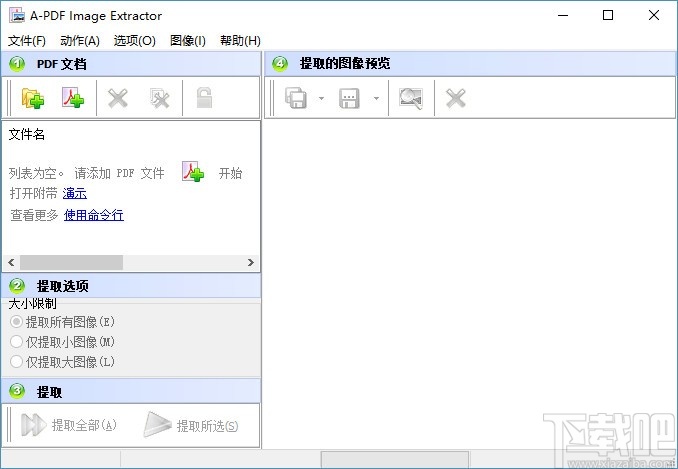
Task: Click the 提取选项 section header
Action: click(x=131, y=286)
